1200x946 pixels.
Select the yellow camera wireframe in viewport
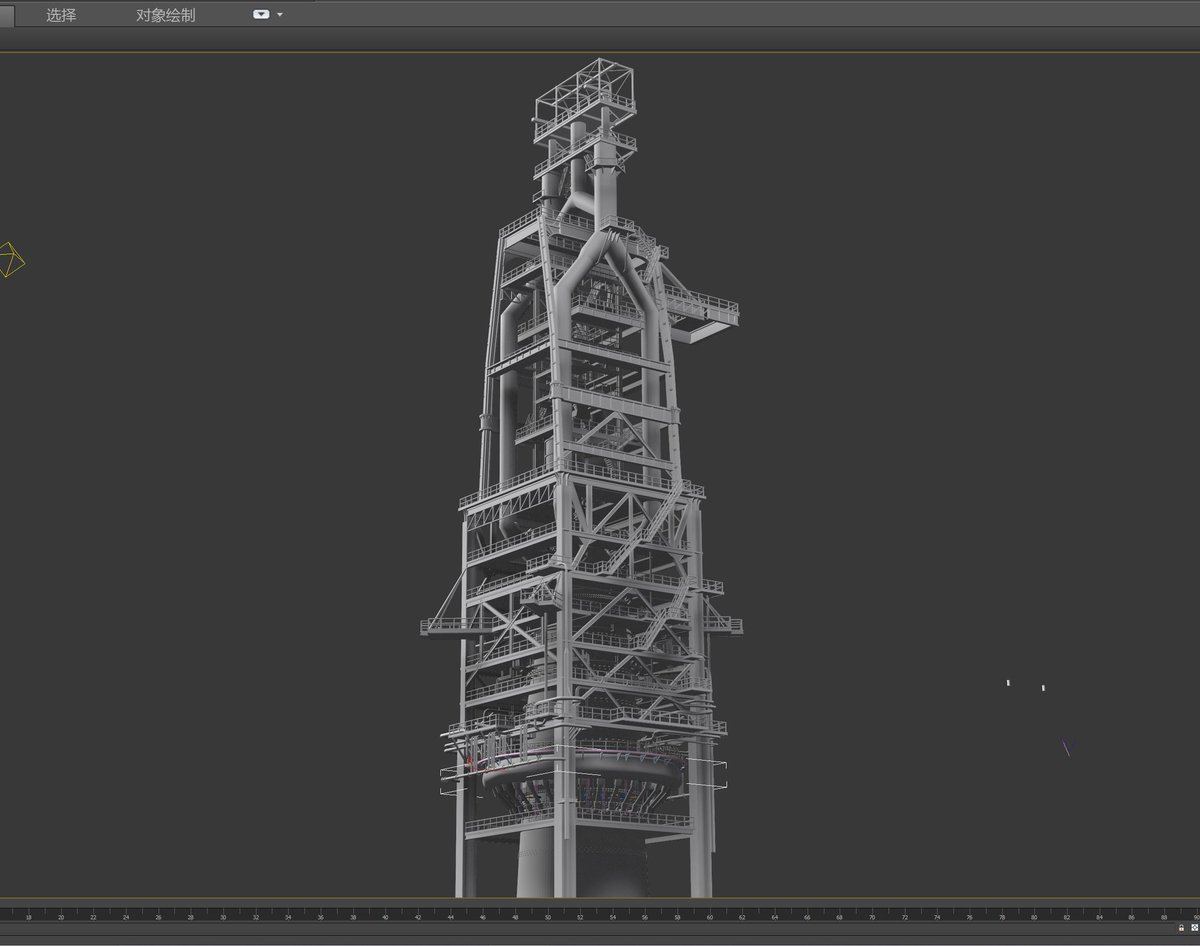11,259
